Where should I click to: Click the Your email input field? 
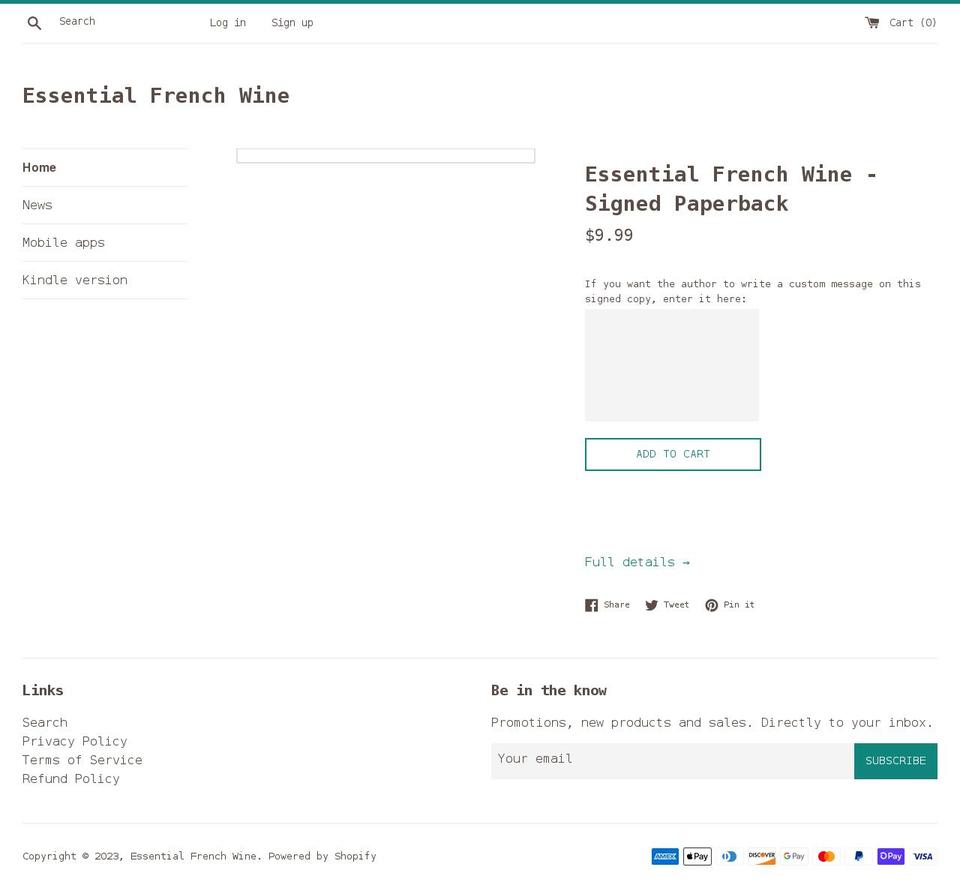(x=672, y=760)
